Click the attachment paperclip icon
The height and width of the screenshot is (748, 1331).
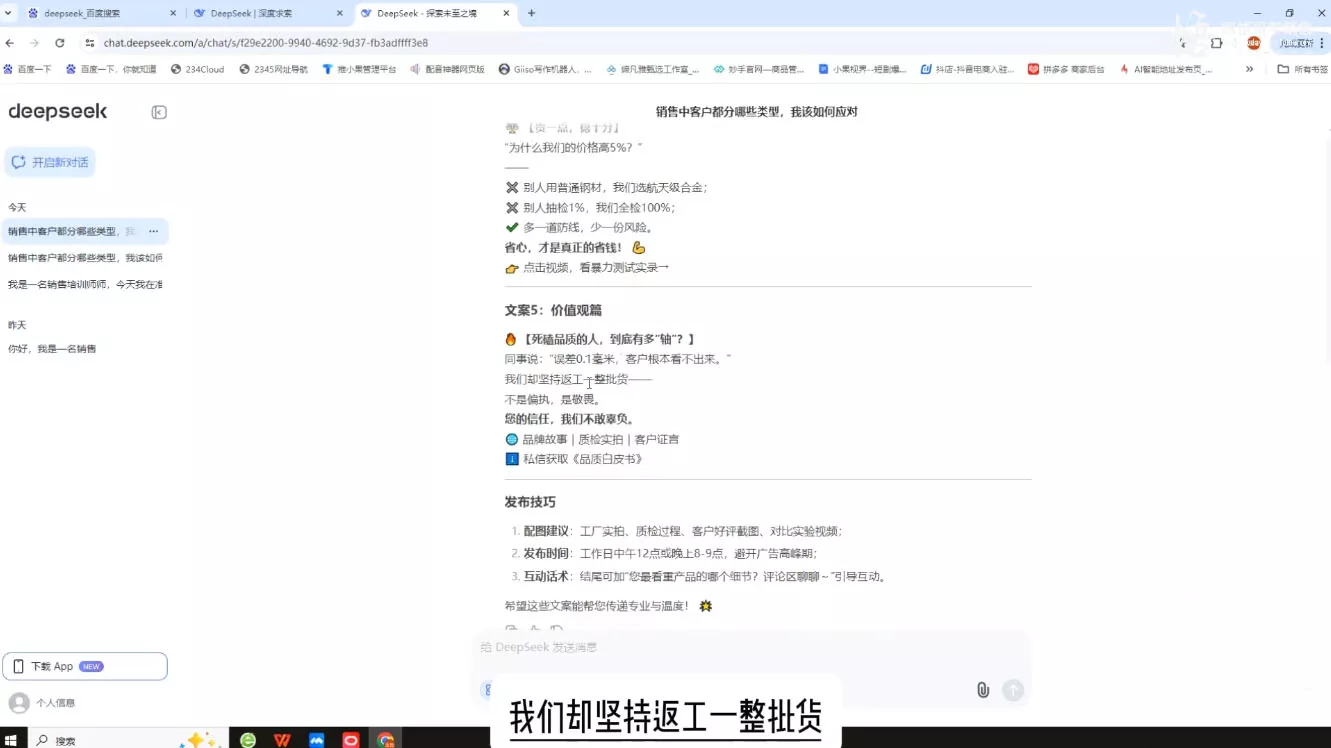tap(982, 690)
